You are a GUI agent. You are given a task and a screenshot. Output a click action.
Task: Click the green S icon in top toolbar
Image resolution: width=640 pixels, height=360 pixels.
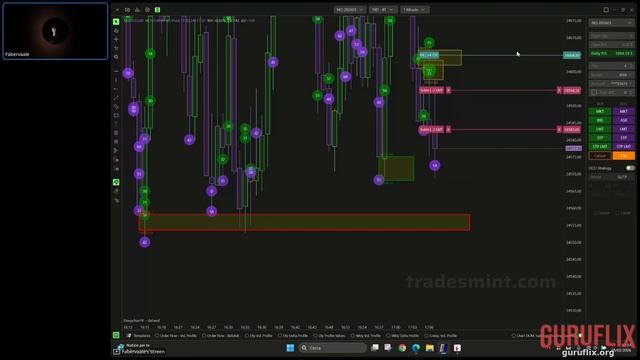tap(158, 10)
